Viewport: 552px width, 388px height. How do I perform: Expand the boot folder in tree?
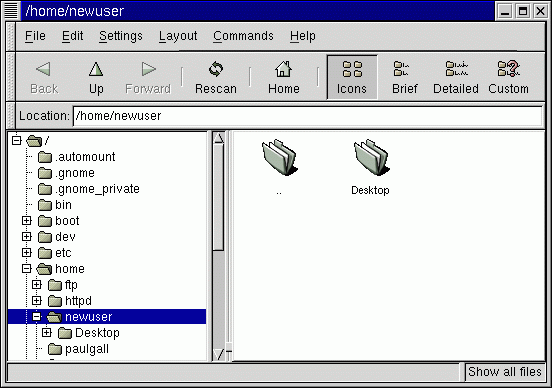(27, 221)
